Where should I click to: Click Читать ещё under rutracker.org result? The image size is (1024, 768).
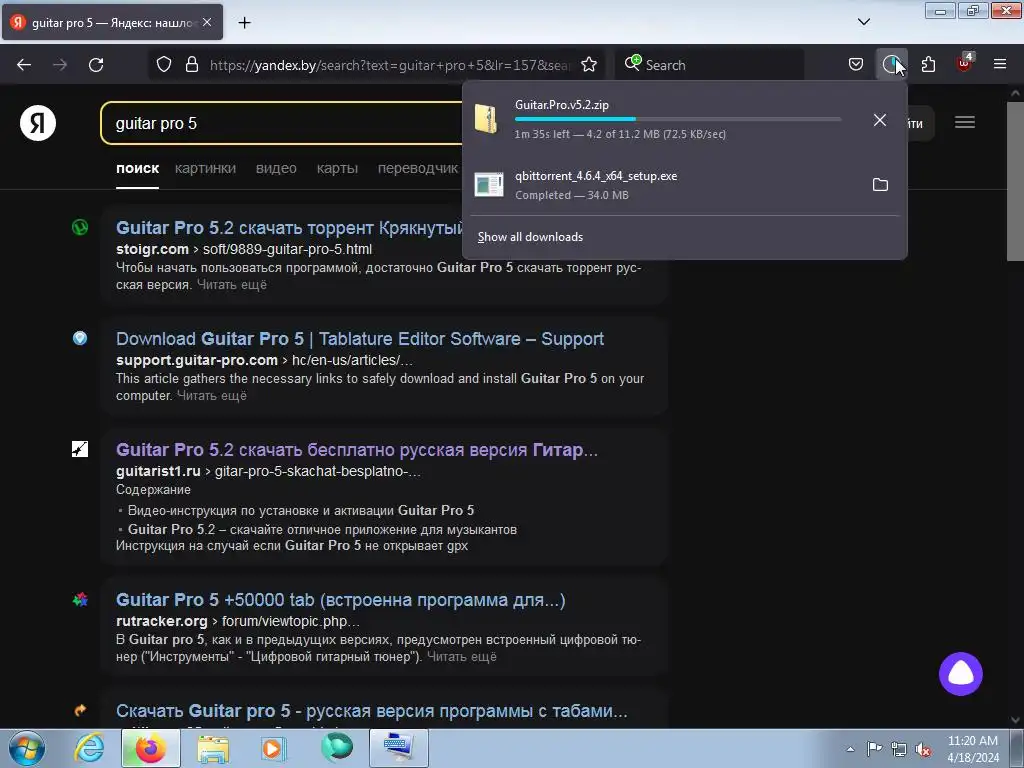click(461, 657)
